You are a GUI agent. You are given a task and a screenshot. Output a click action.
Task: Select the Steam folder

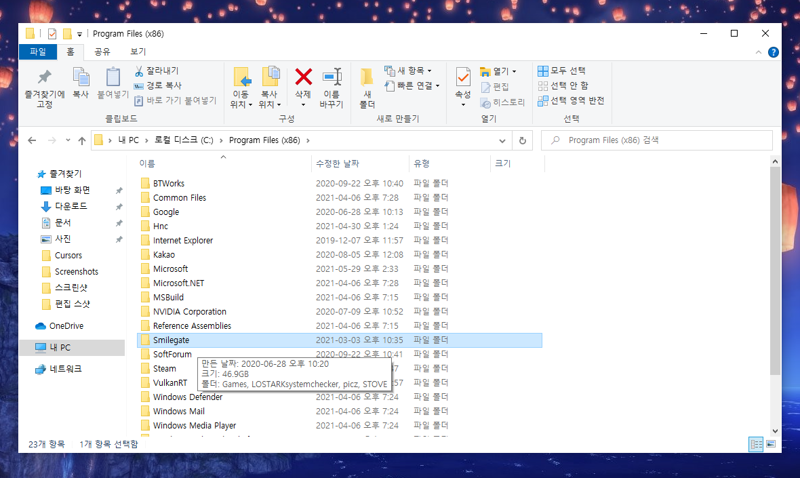164,368
